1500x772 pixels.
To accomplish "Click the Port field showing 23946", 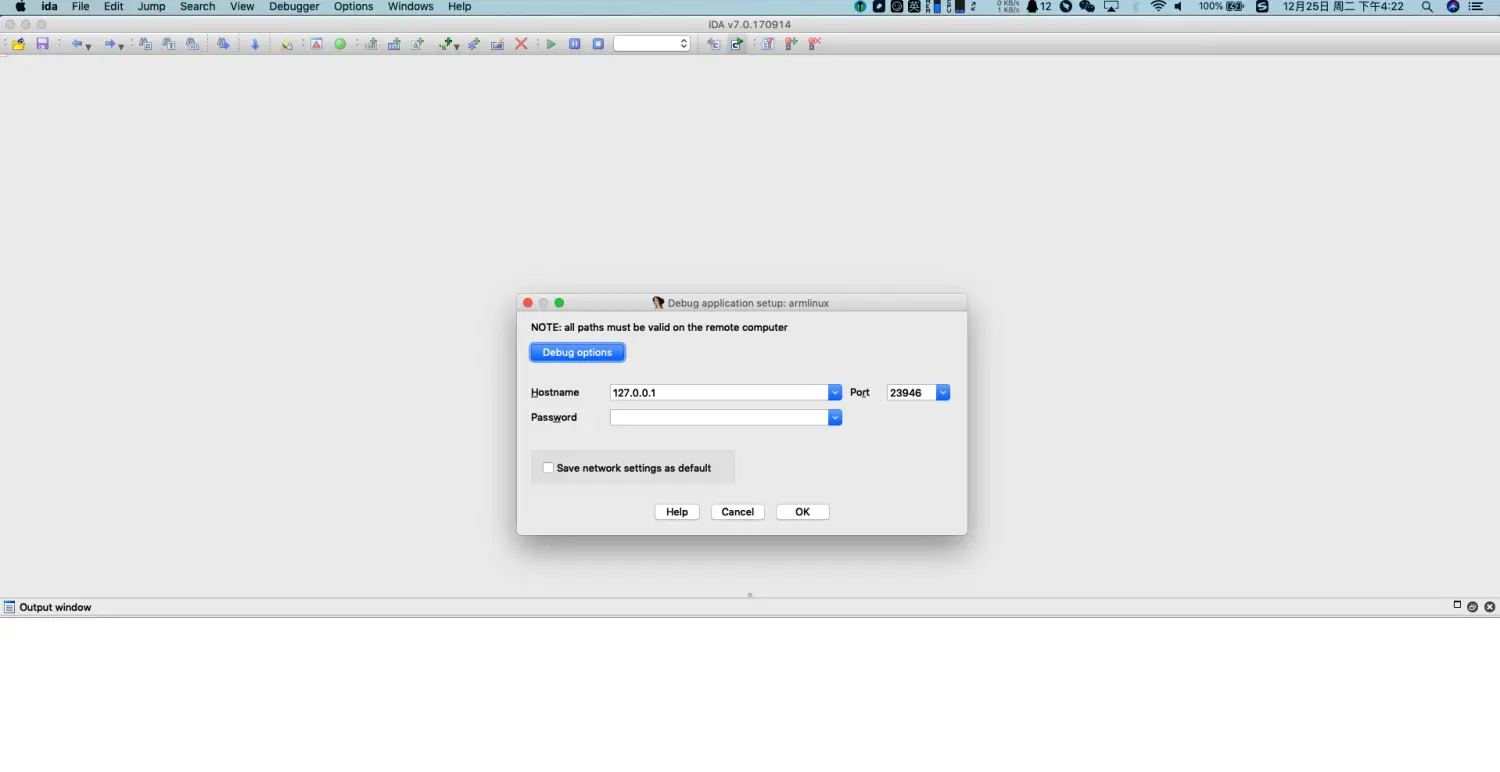I will pyautogui.click(x=911, y=393).
